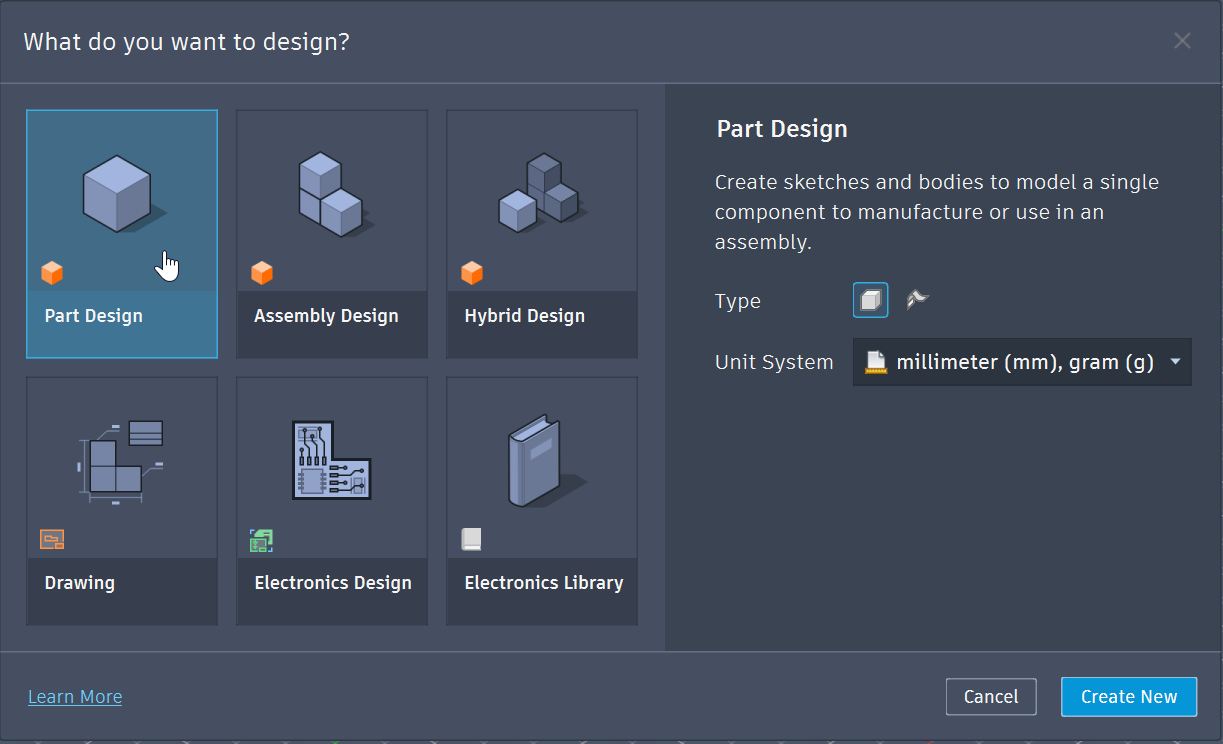This screenshot has height=744, width=1223.
Task: Click the Assembly Design orange cube badge
Action: pyautogui.click(x=261, y=272)
